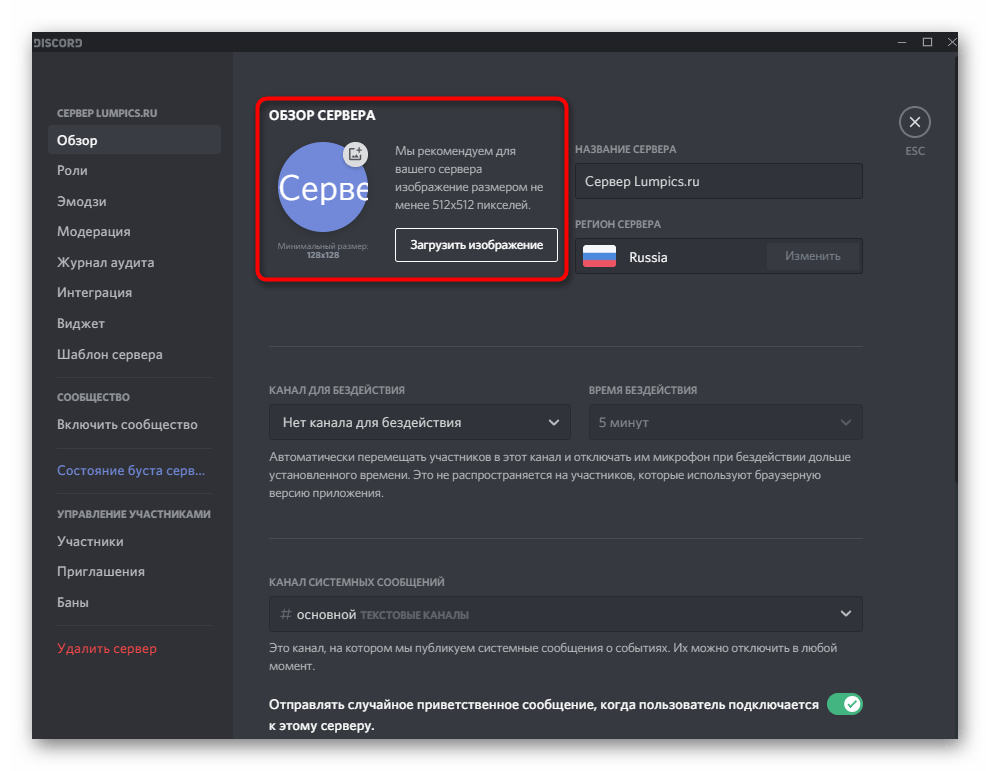The width and height of the screenshot is (990, 771).
Task: Click inside the server name input field
Action: tap(718, 181)
